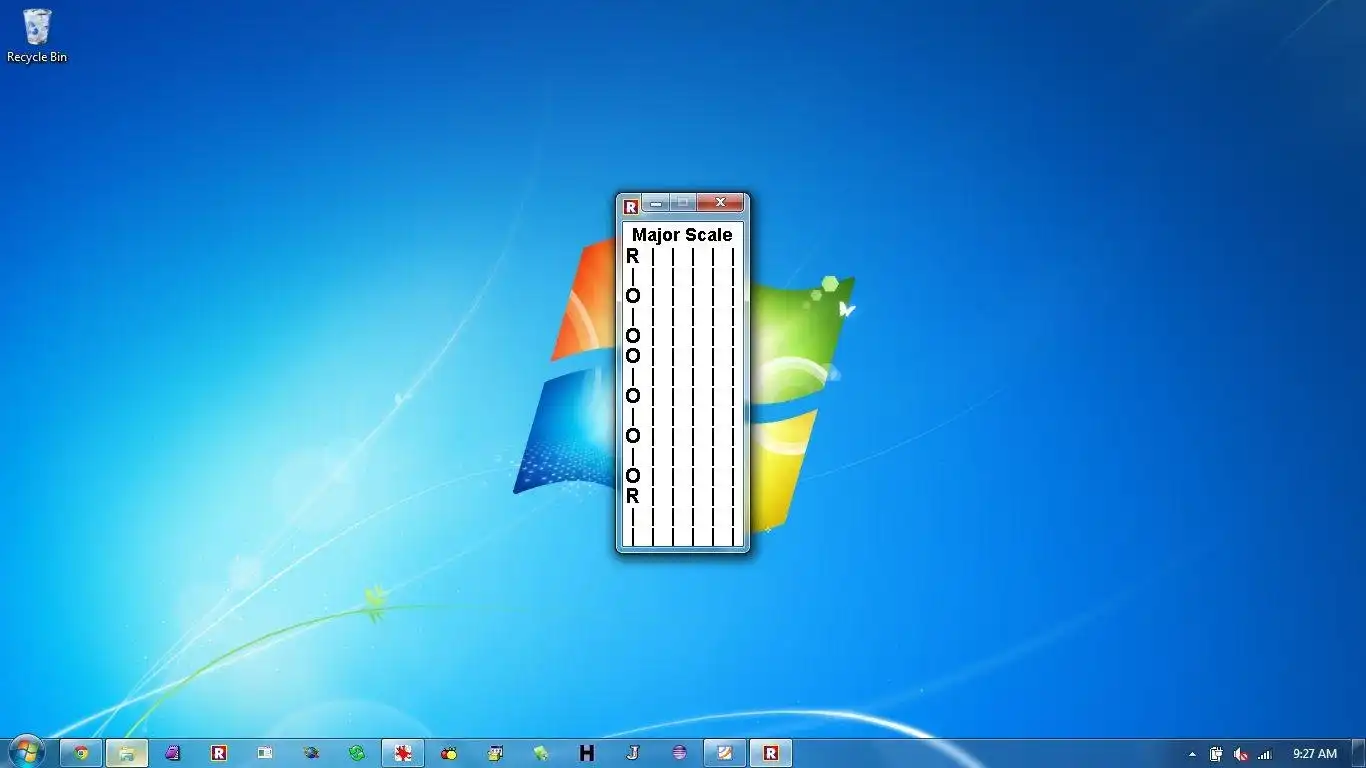Click the muted speaker volume icon

1241,754
